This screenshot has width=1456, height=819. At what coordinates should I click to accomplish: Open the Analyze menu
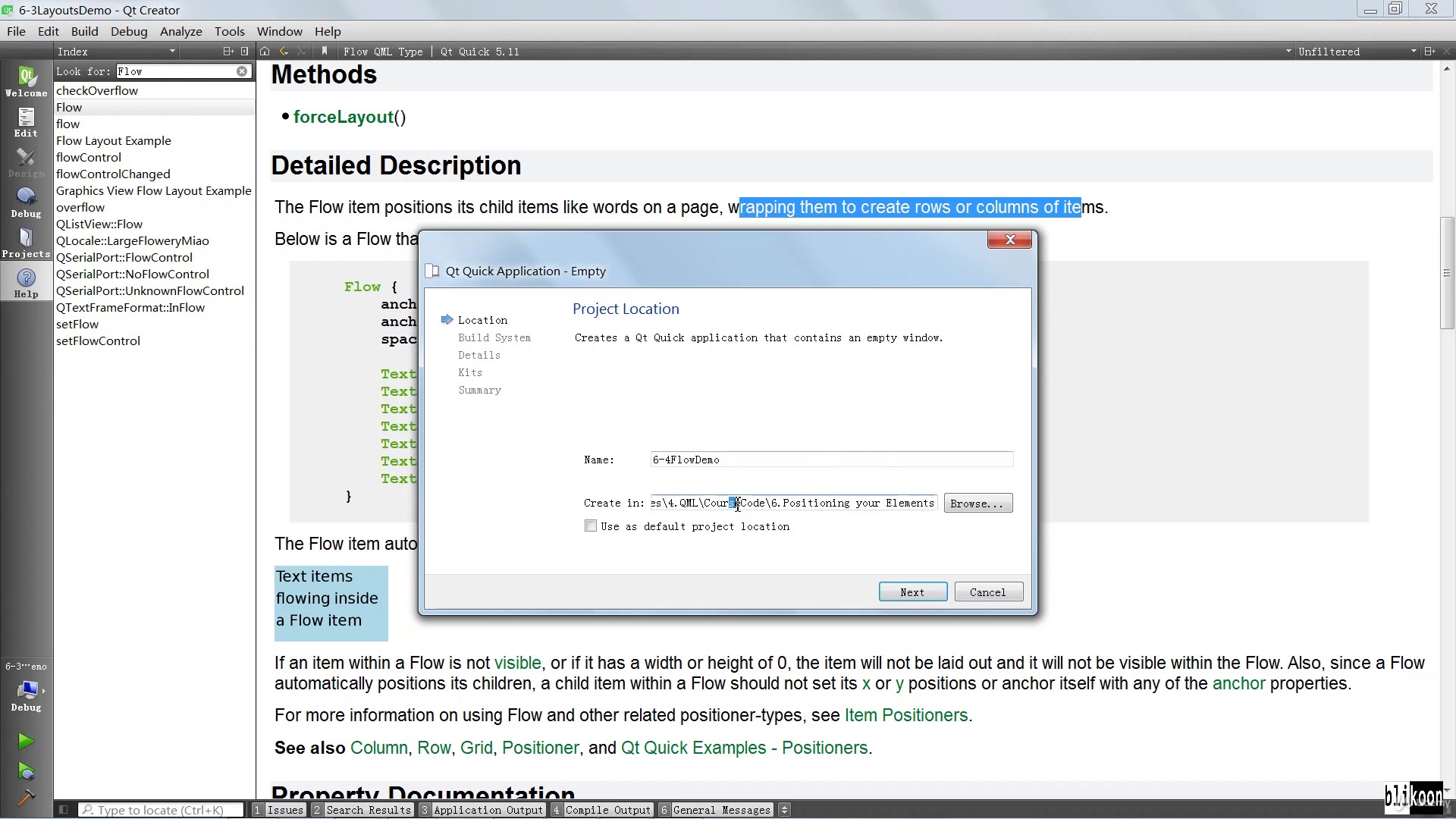coord(181,31)
